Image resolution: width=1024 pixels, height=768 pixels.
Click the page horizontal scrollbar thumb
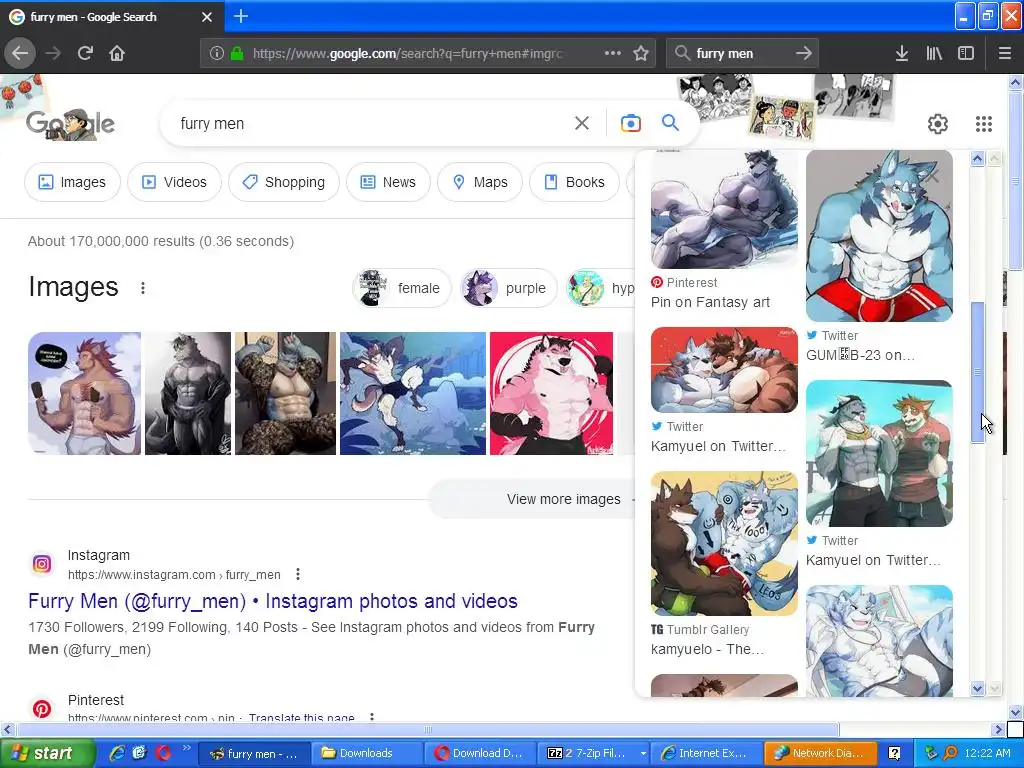428,729
